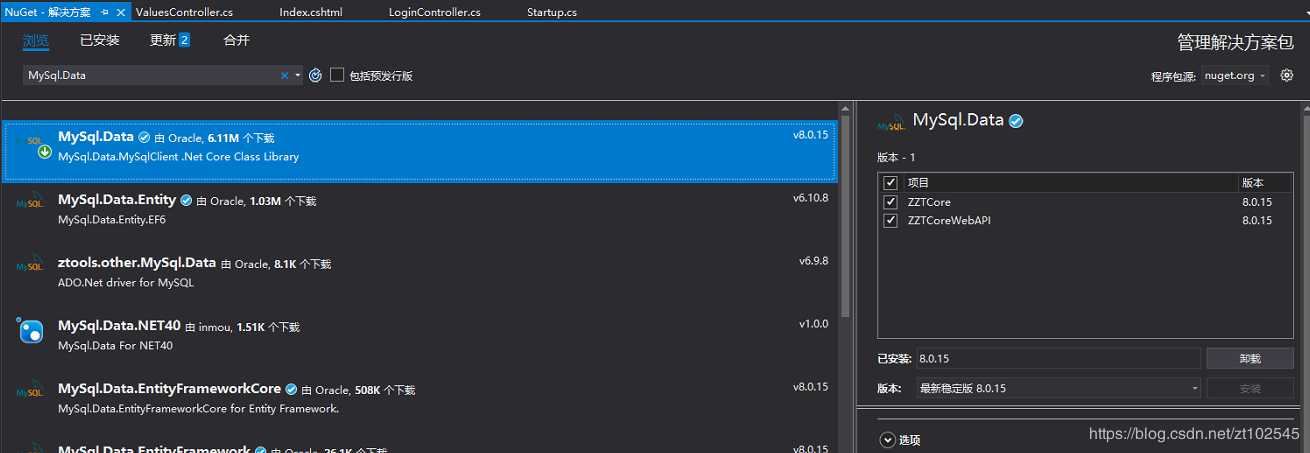Switch to the Browse tab

pyautogui.click(x=36, y=40)
